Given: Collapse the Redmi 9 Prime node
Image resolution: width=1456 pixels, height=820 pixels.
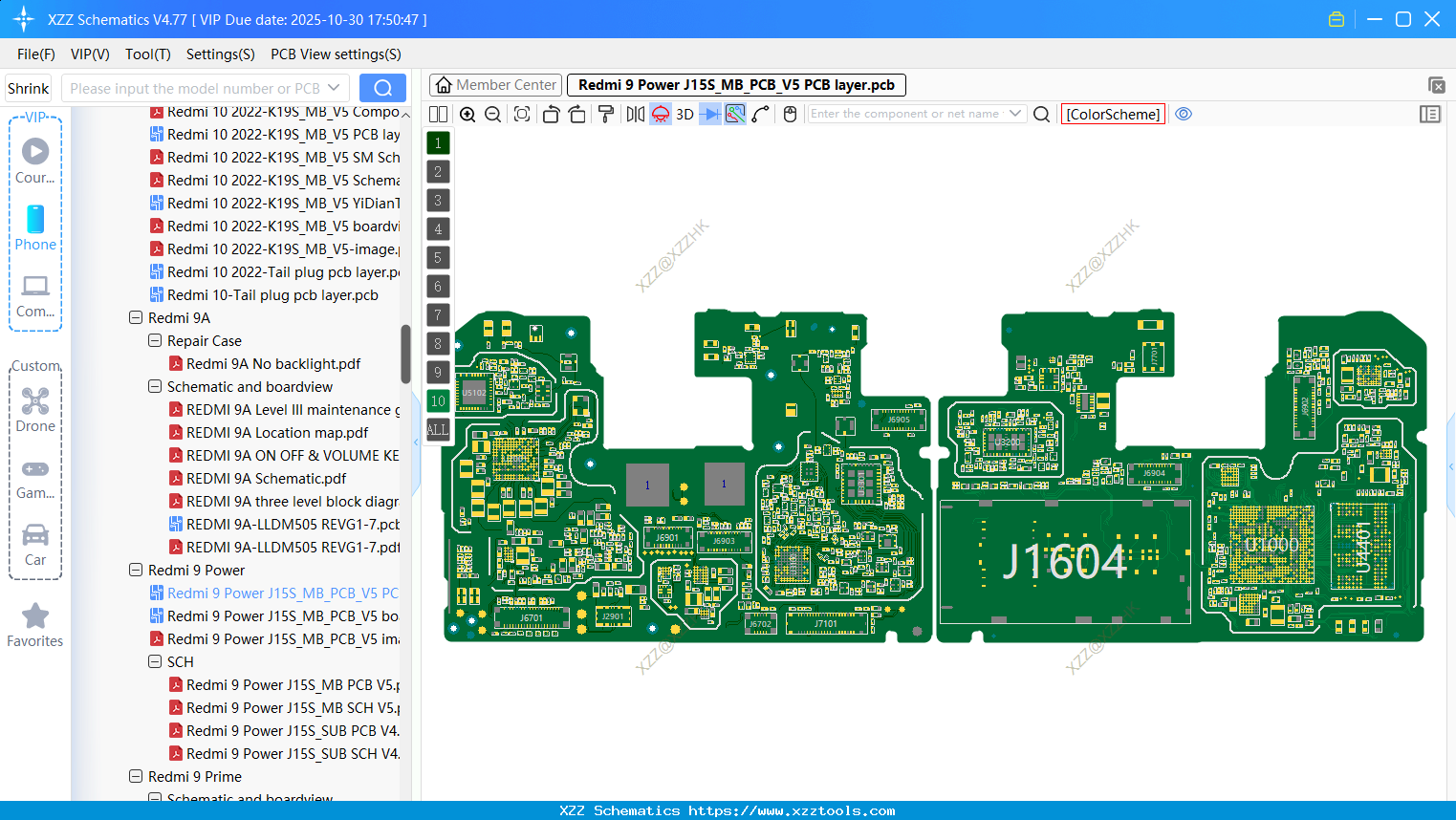Looking at the screenshot, I should pyautogui.click(x=136, y=777).
